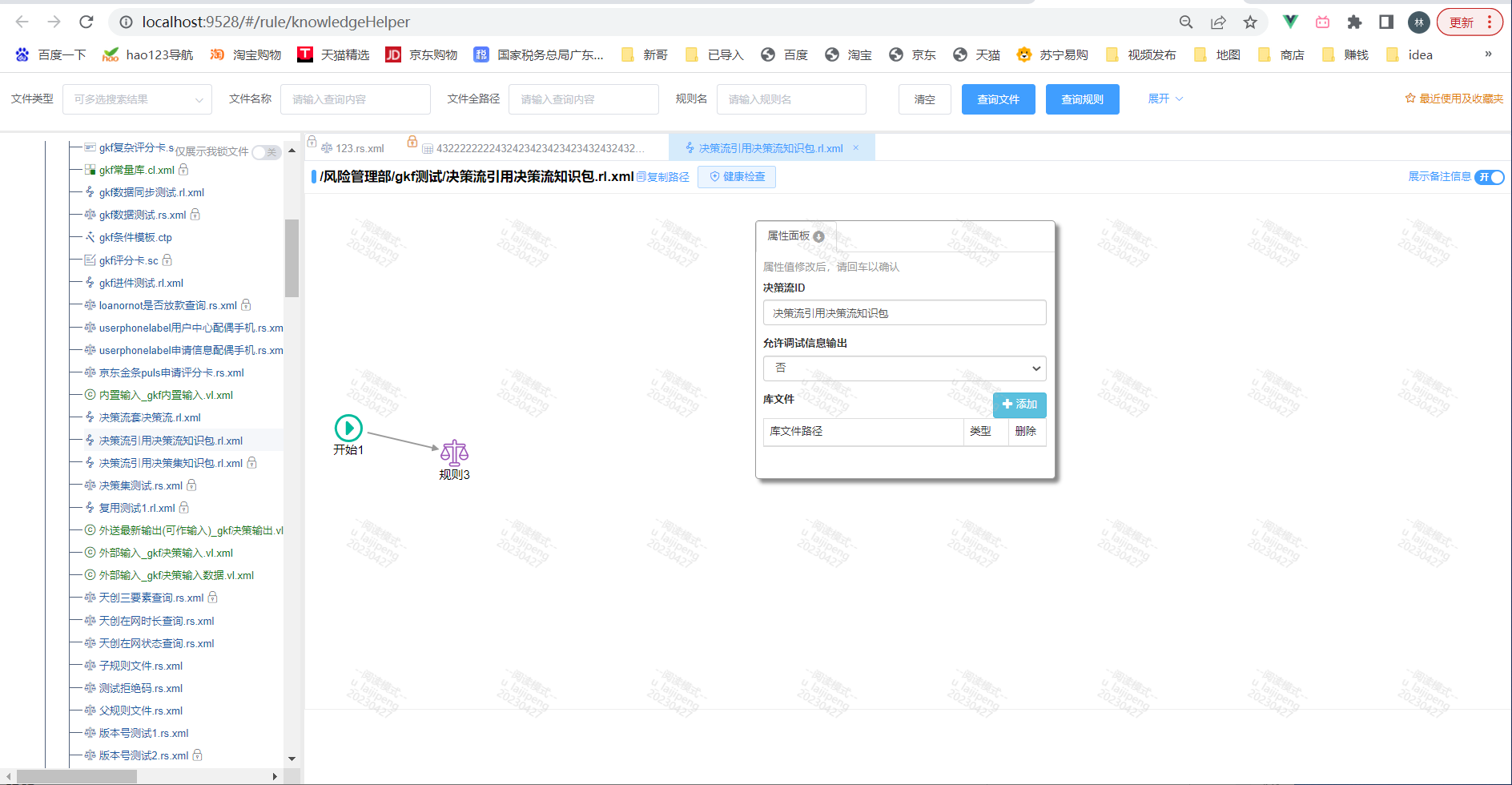
Task: Click lock icon beside 决策流引用决策集知识包.rl.xml
Action: pyautogui.click(x=251, y=463)
